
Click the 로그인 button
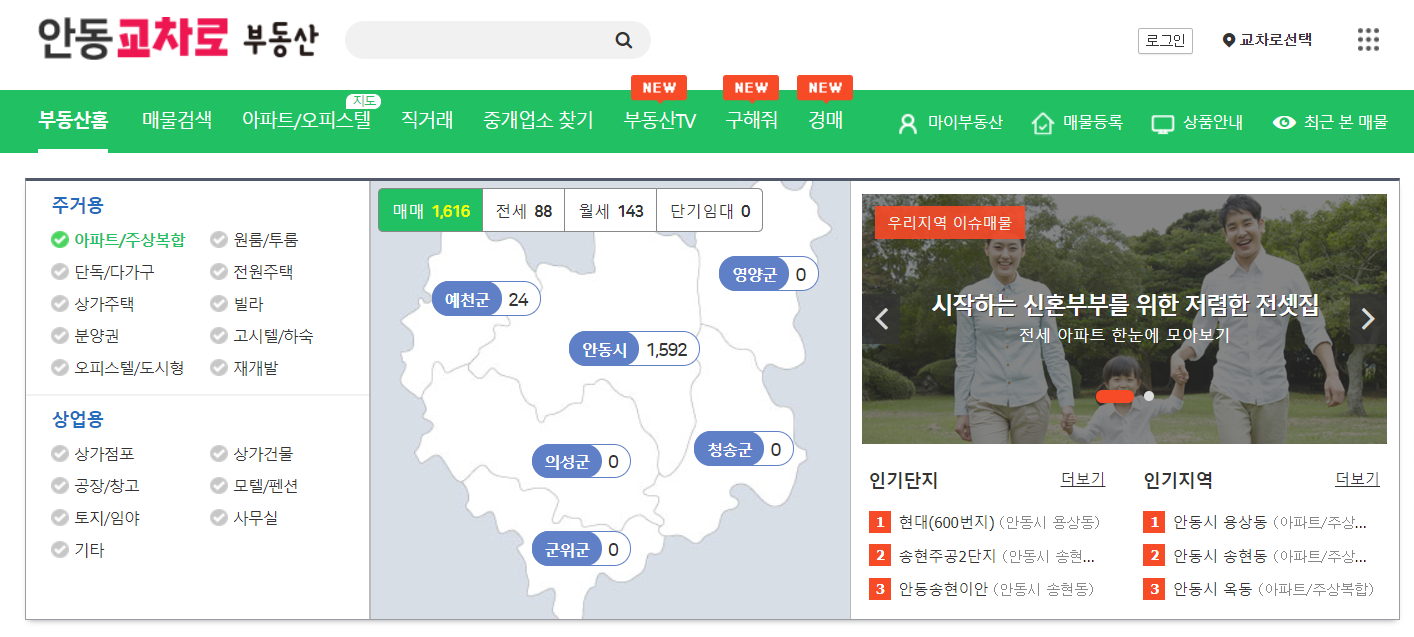[x=1165, y=41]
